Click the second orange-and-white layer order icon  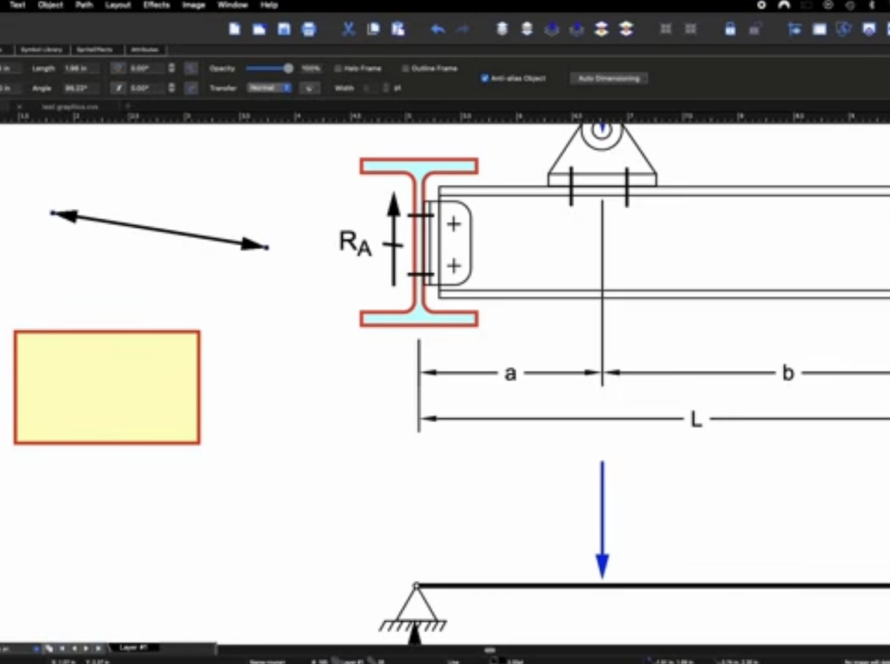click(x=626, y=29)
